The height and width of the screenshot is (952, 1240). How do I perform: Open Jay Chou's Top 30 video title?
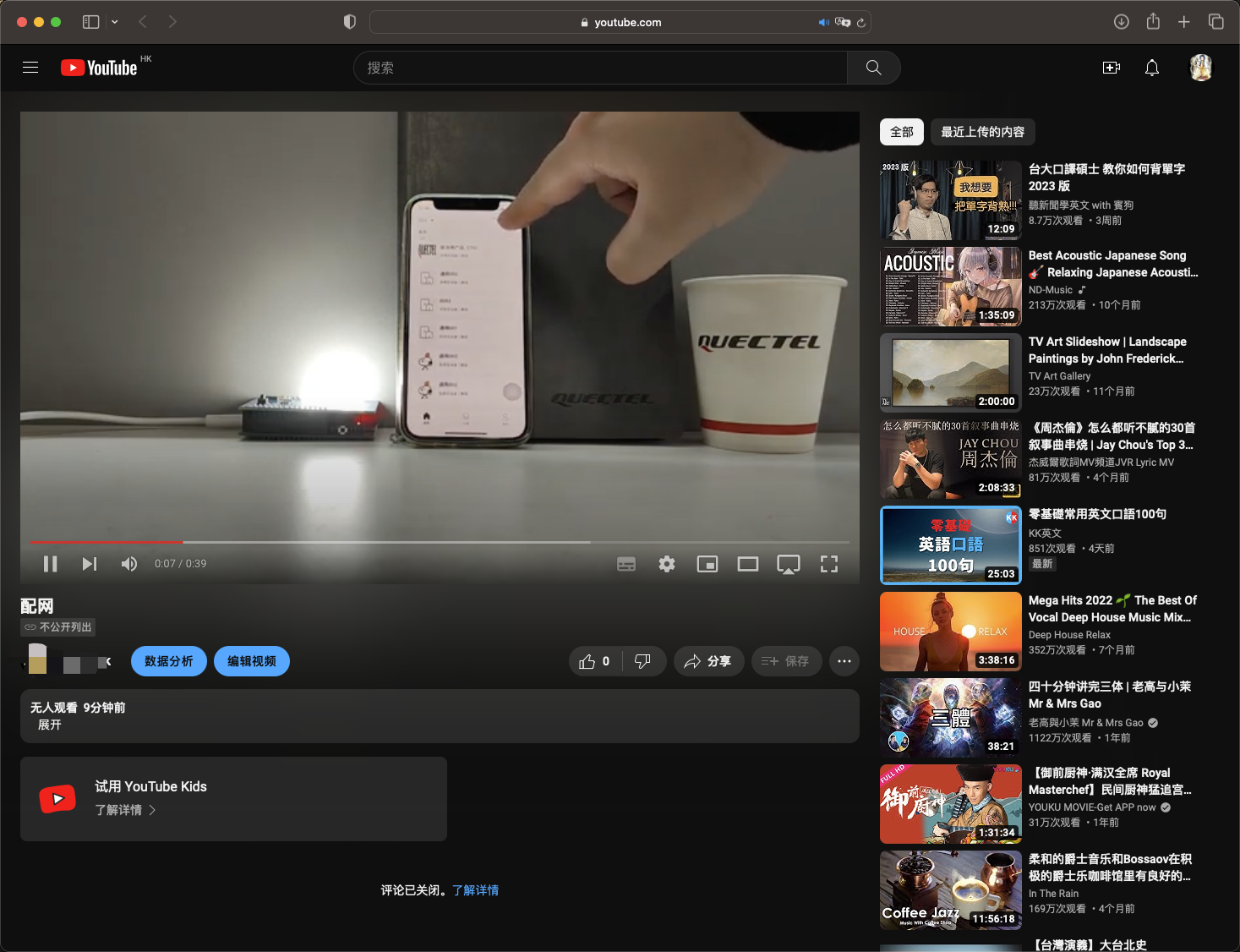(x=1112, y=436)
